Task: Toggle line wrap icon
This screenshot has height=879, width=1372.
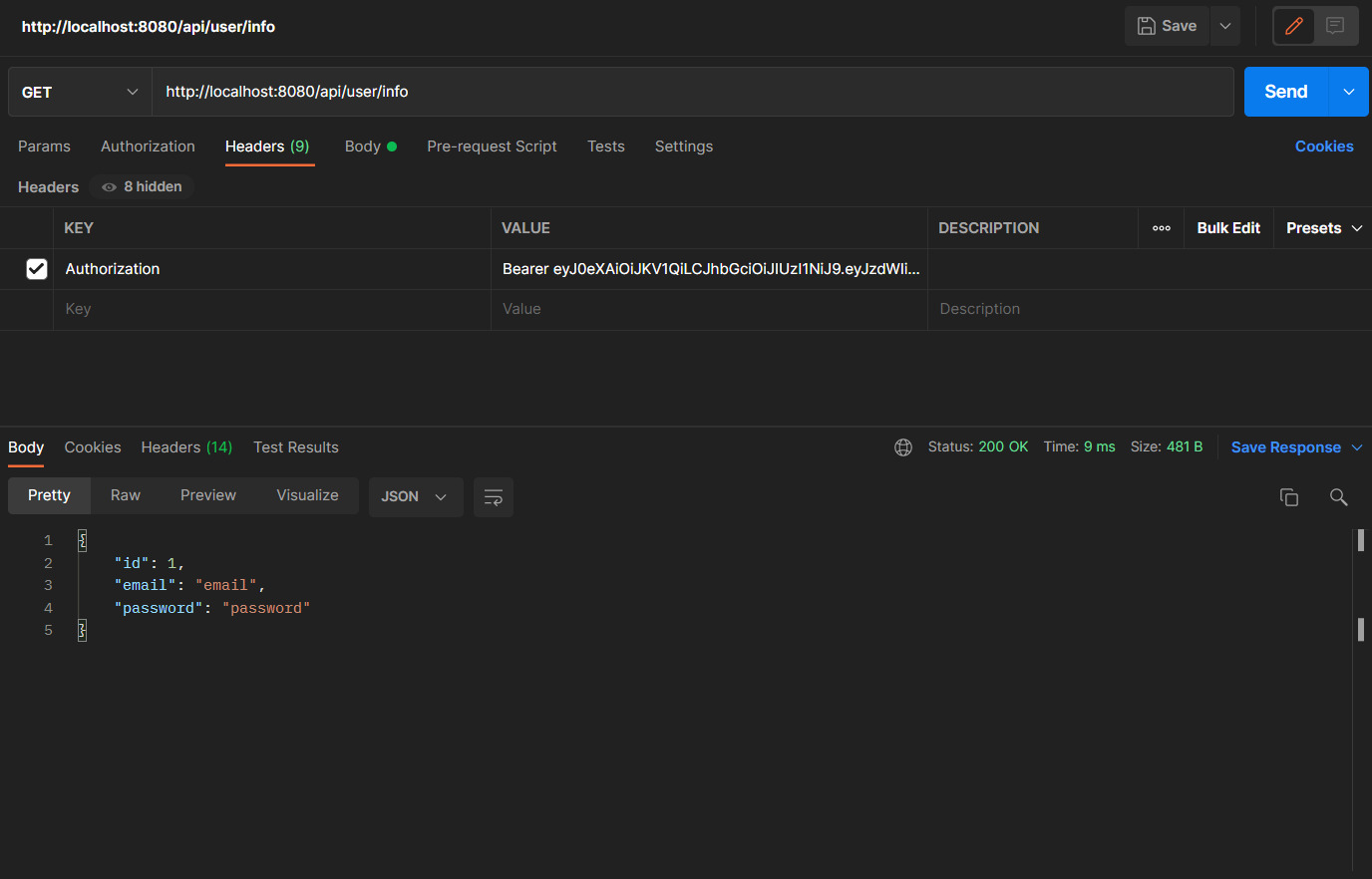Action: pos(494,497)
